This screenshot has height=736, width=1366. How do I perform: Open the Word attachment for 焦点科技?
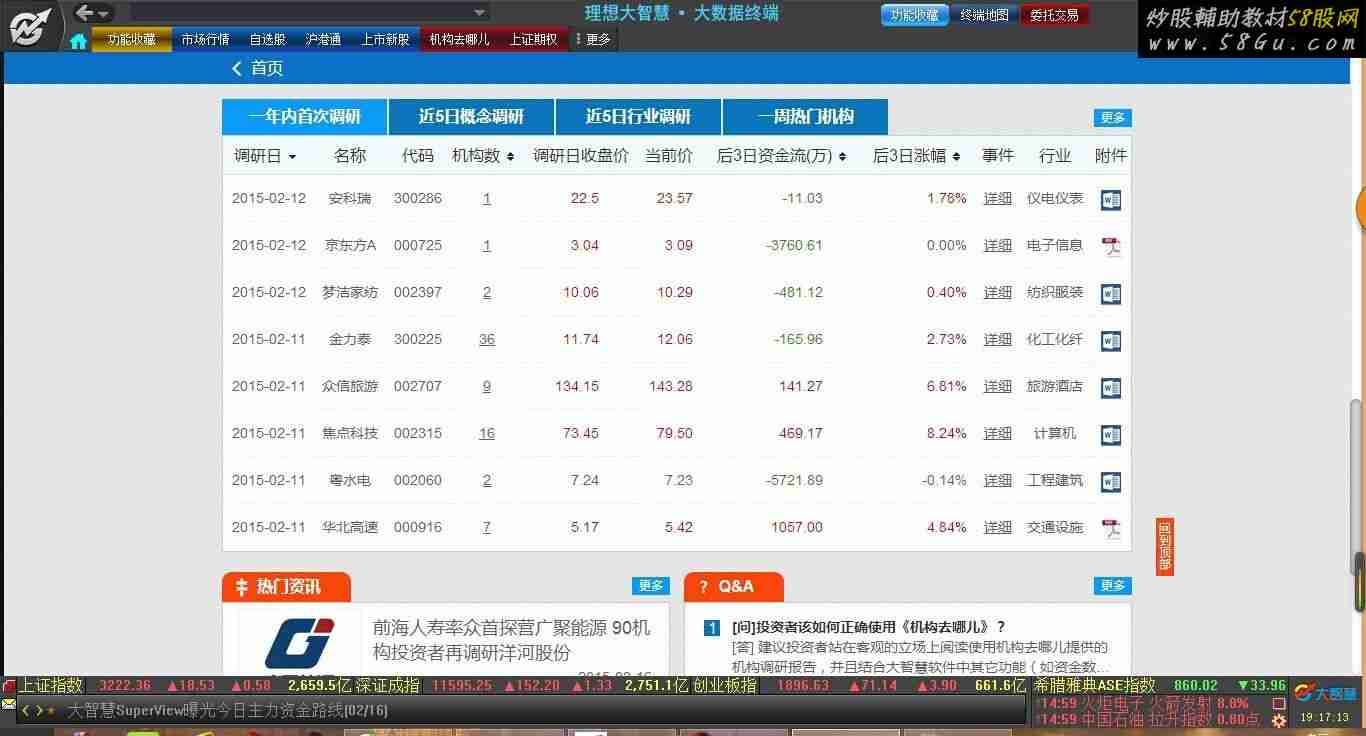pos(1111,434)
